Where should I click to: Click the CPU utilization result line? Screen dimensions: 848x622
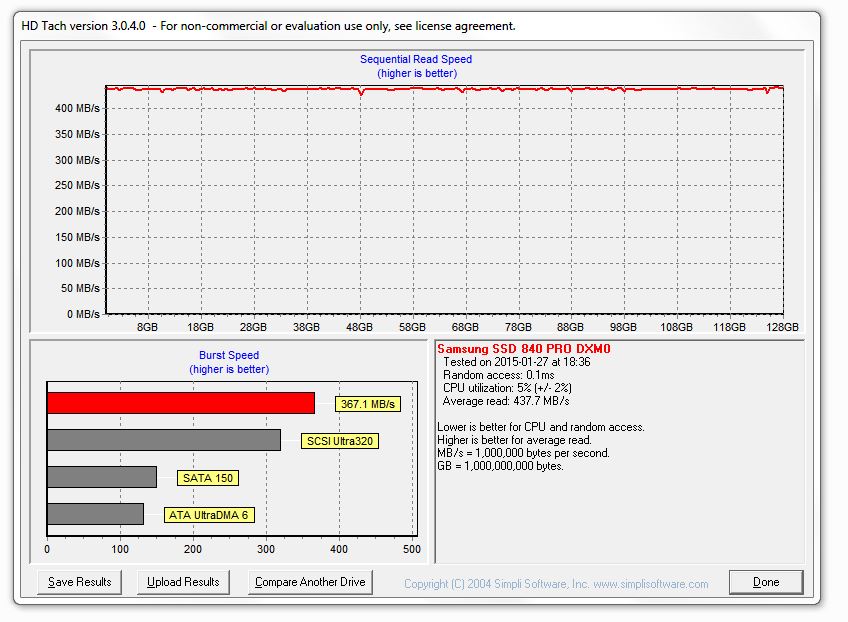pos(507,388)
